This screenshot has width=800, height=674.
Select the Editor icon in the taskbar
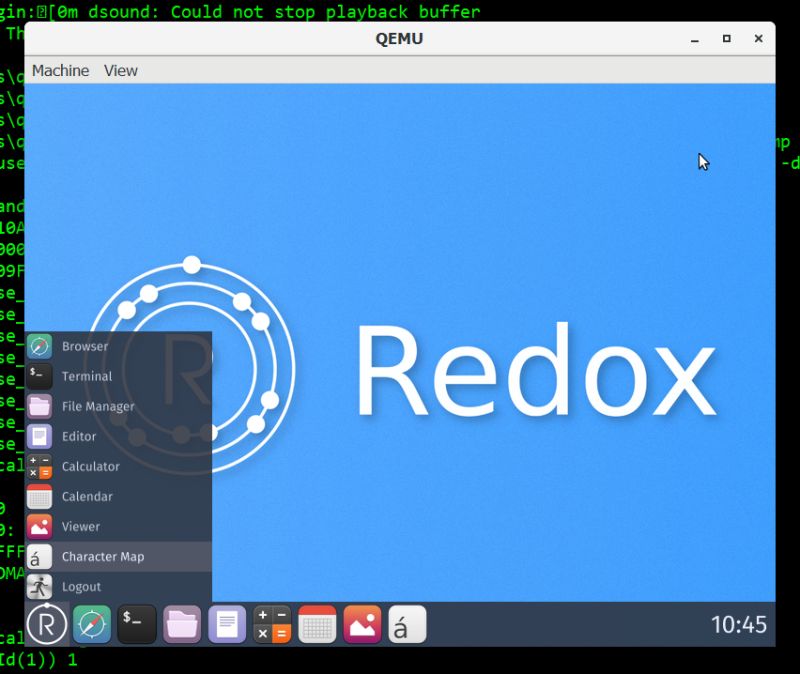(x=226, y=623)
